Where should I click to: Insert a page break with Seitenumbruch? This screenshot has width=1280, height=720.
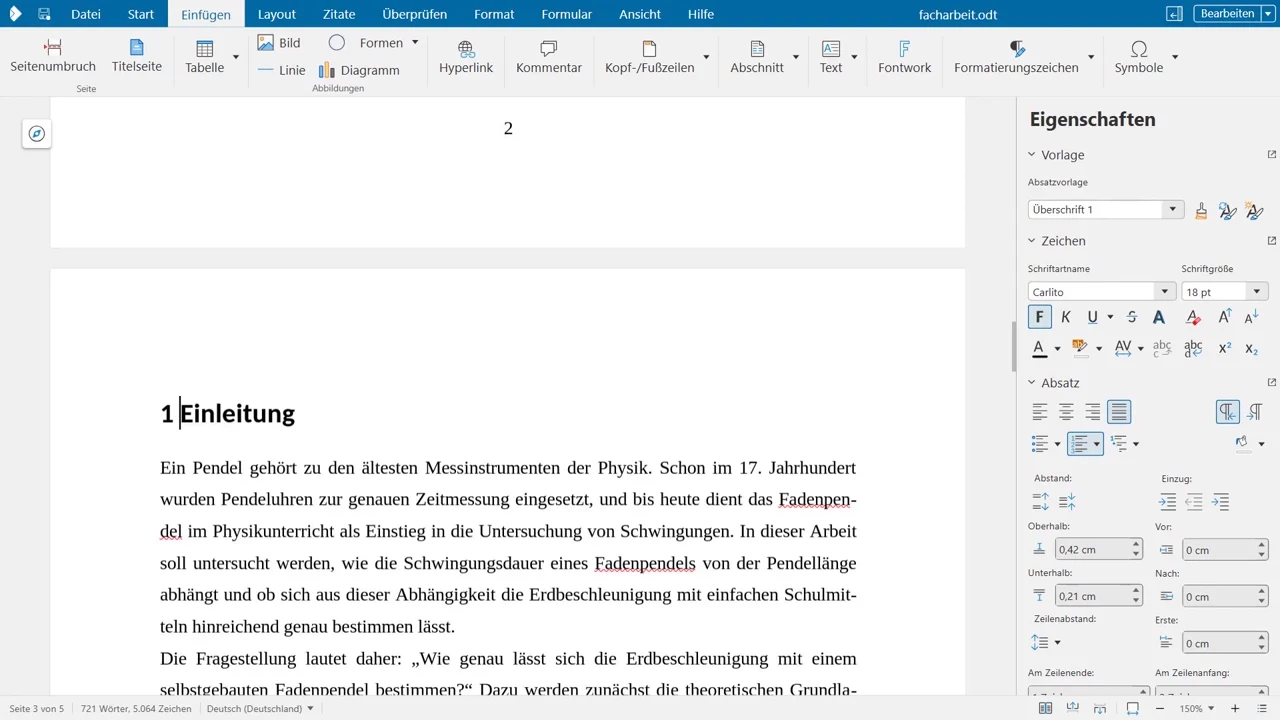coord(53,57)
